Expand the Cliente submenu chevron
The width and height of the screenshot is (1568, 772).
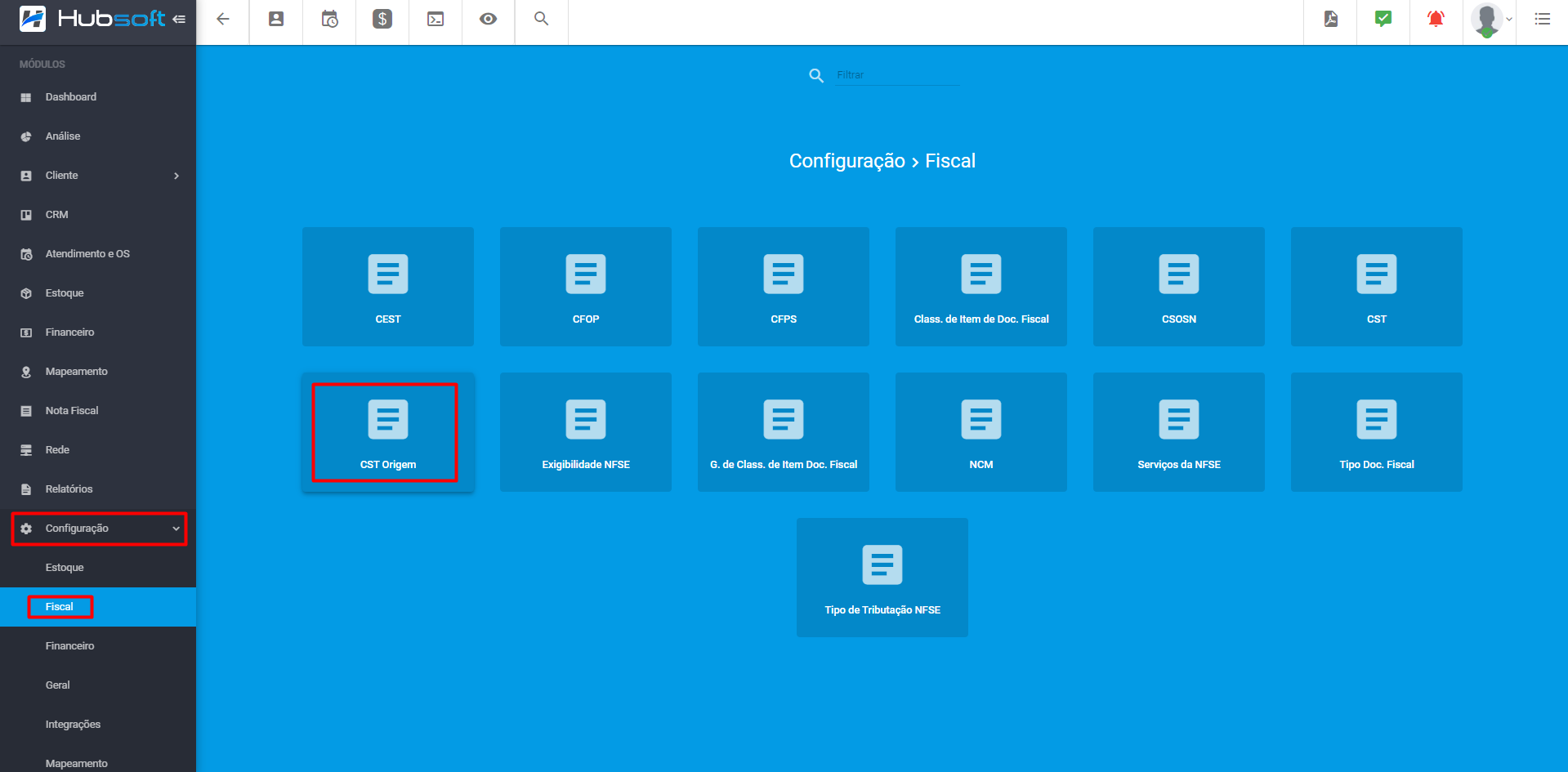pyautogui.click(x=176, y=176)
